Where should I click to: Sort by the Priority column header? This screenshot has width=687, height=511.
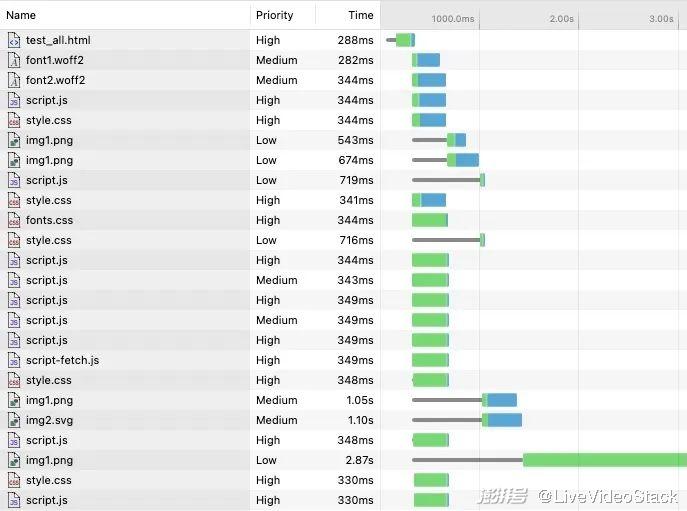click(x=274, y=15)
